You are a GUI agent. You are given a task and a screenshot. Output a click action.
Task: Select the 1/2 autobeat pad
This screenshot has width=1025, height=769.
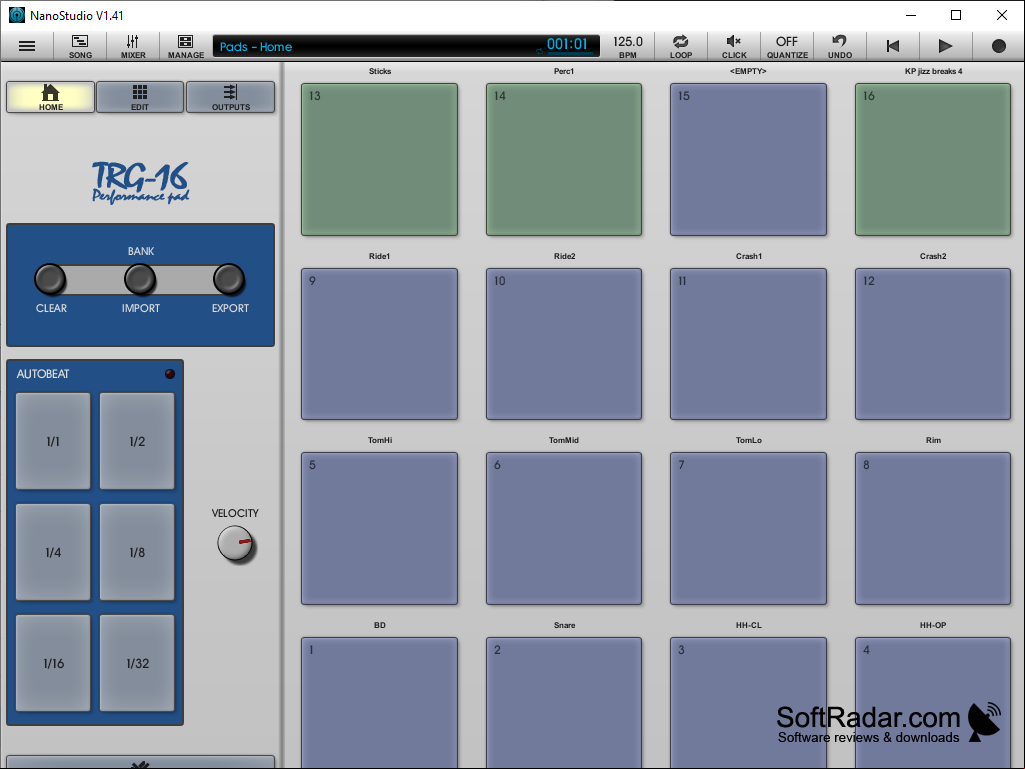pos(137,441)
